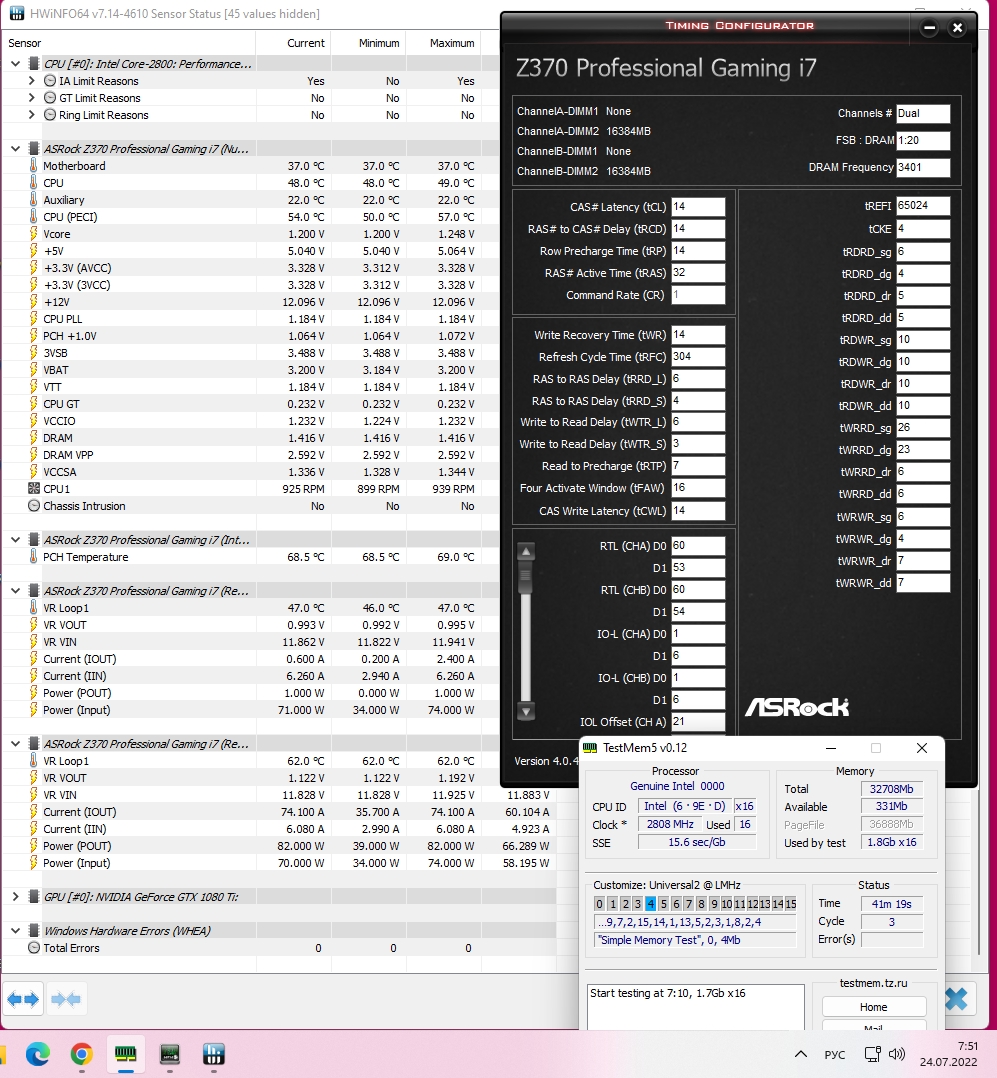997x1078 pixels.
Task: Click scroll down arrow in Timing Configurator
Action: click(526, 712)
